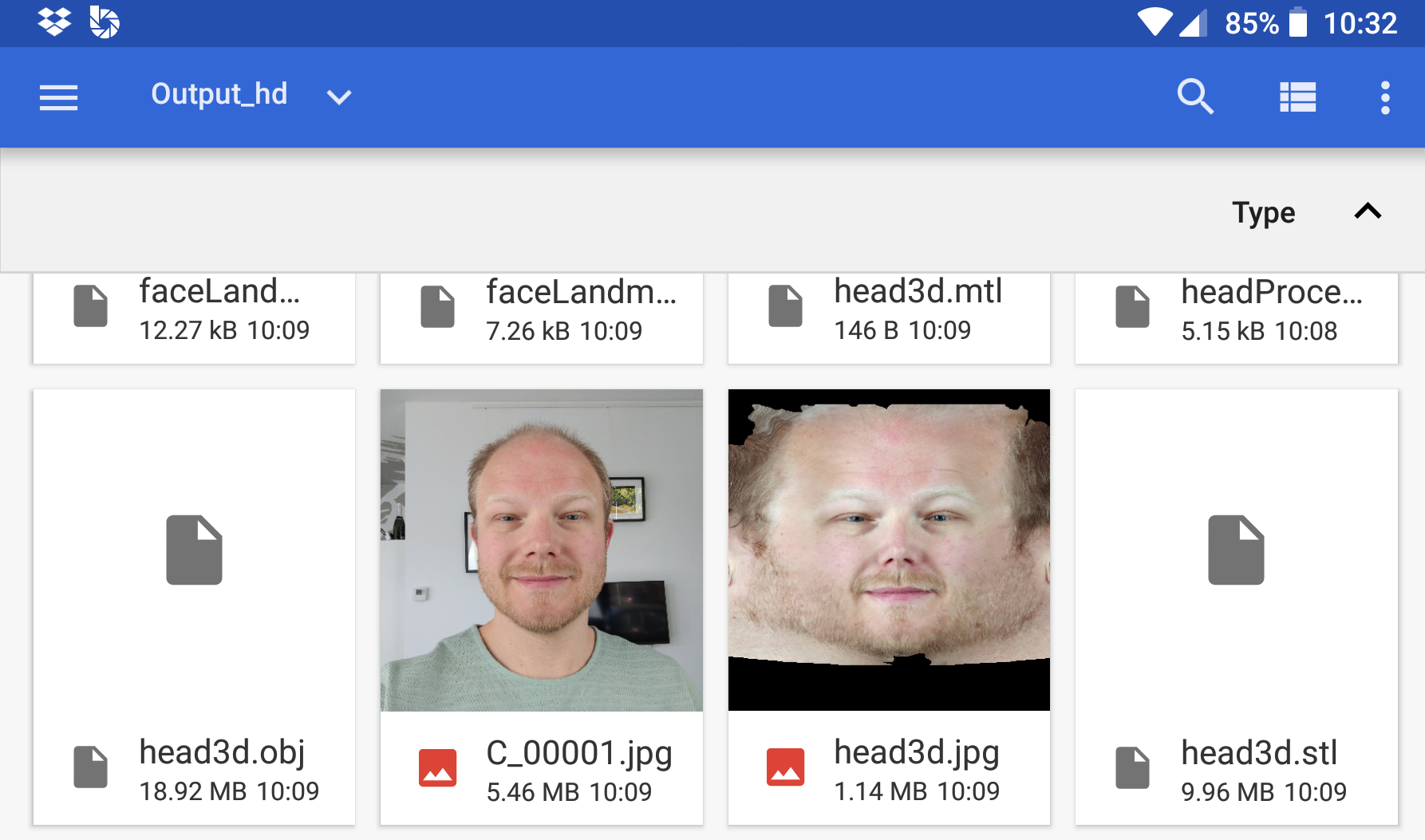Open the 12.27 kB faceLand file

(x=194, y=310)
